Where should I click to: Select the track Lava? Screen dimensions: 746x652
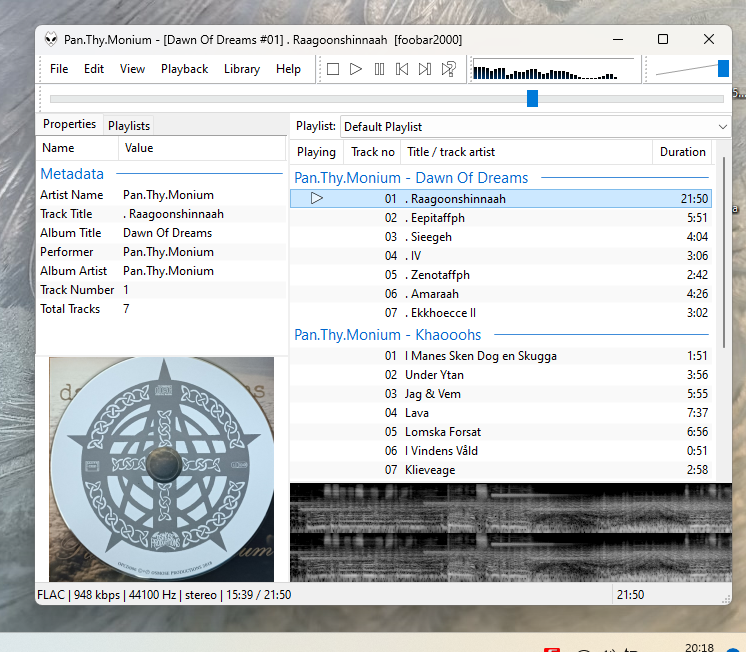coord(501,413)
